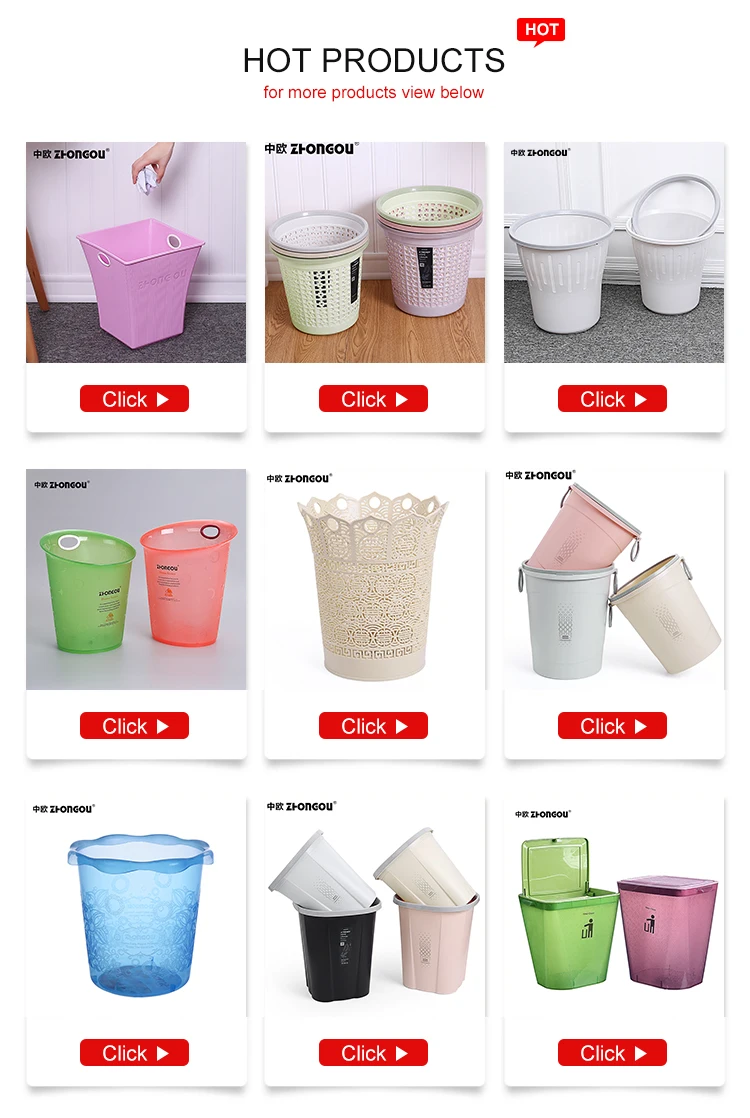Open the pink, gray, beige handled bins image

(x=614, y=579)
